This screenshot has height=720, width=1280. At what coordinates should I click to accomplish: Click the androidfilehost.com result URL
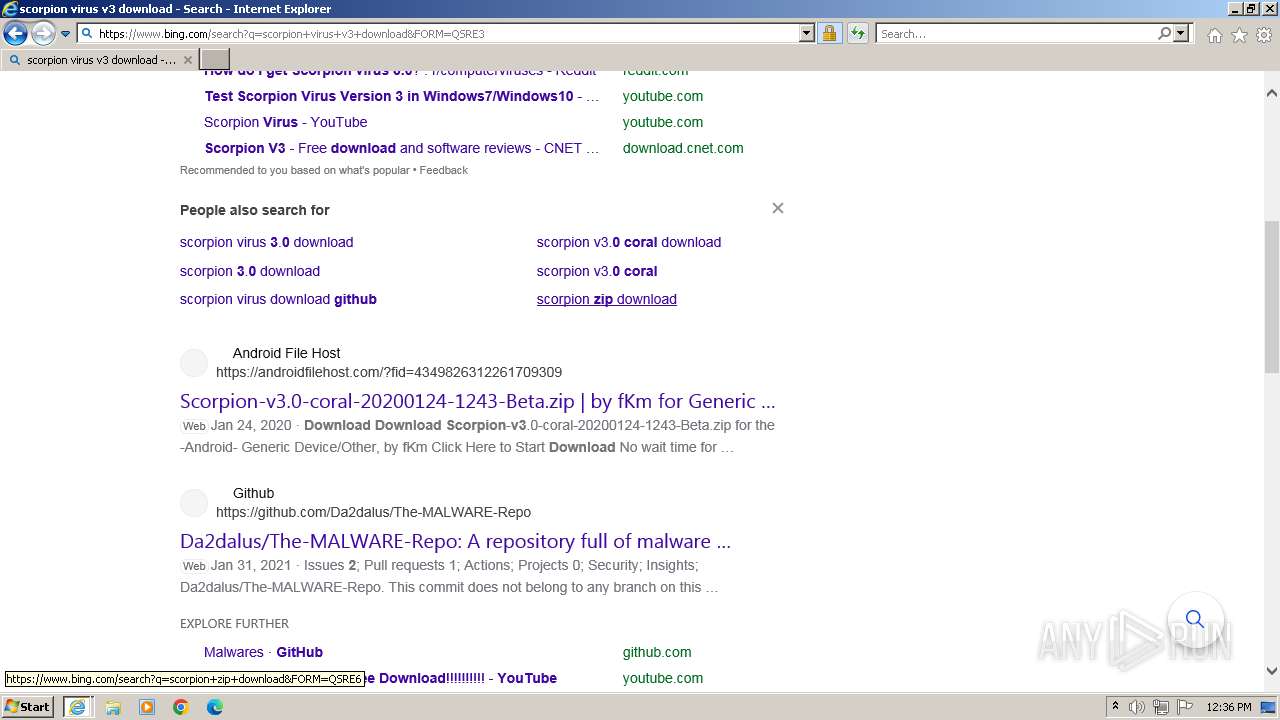coord(389,372)
